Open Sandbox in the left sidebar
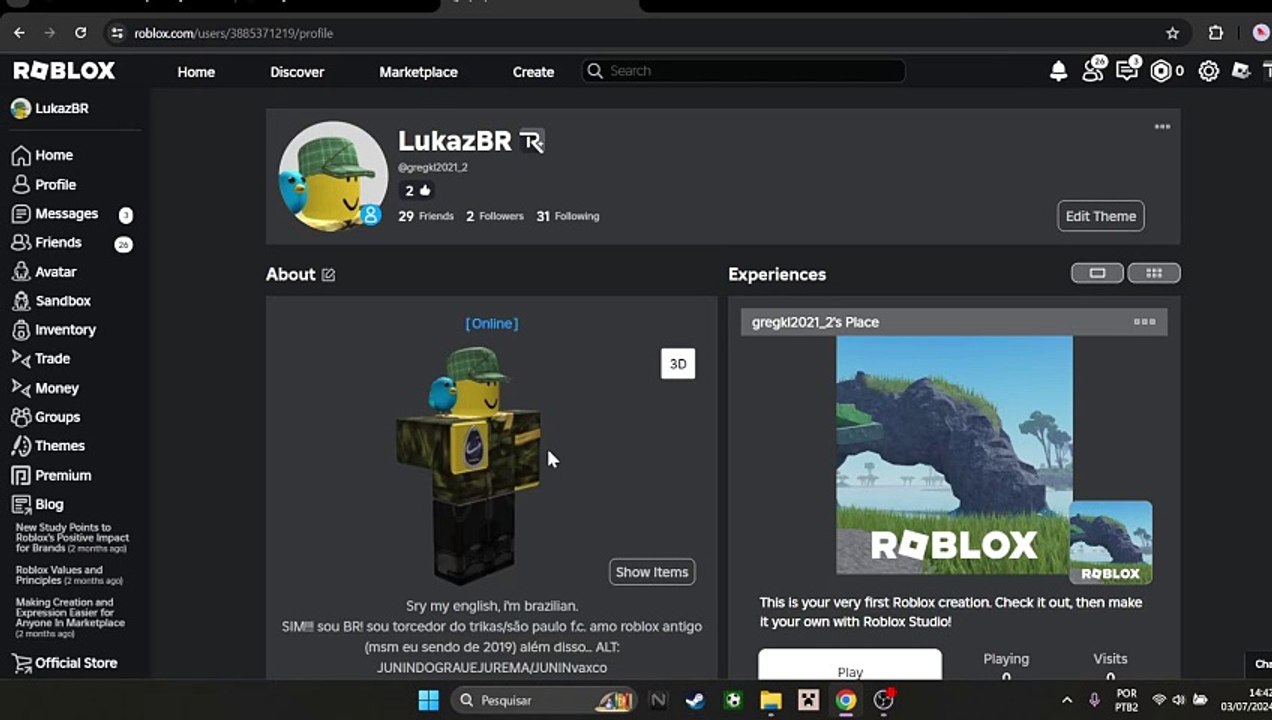 click(51, 301)
